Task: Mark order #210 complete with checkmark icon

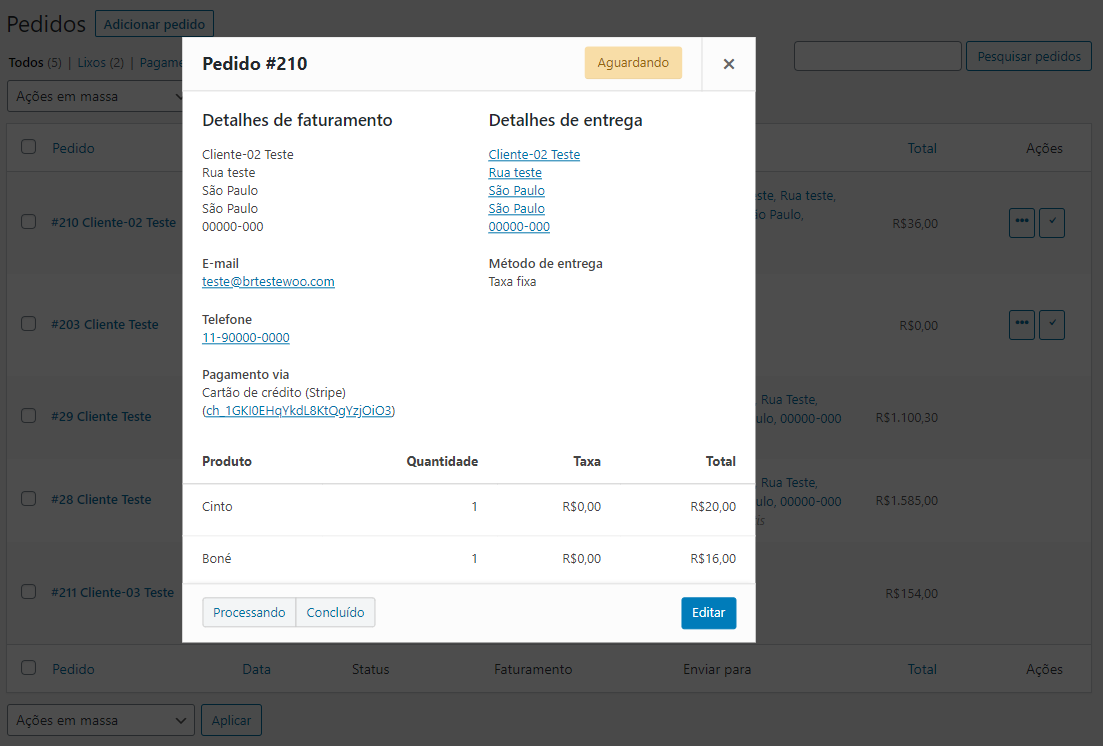Action: pyautogui.click(x=1052, y=222)
